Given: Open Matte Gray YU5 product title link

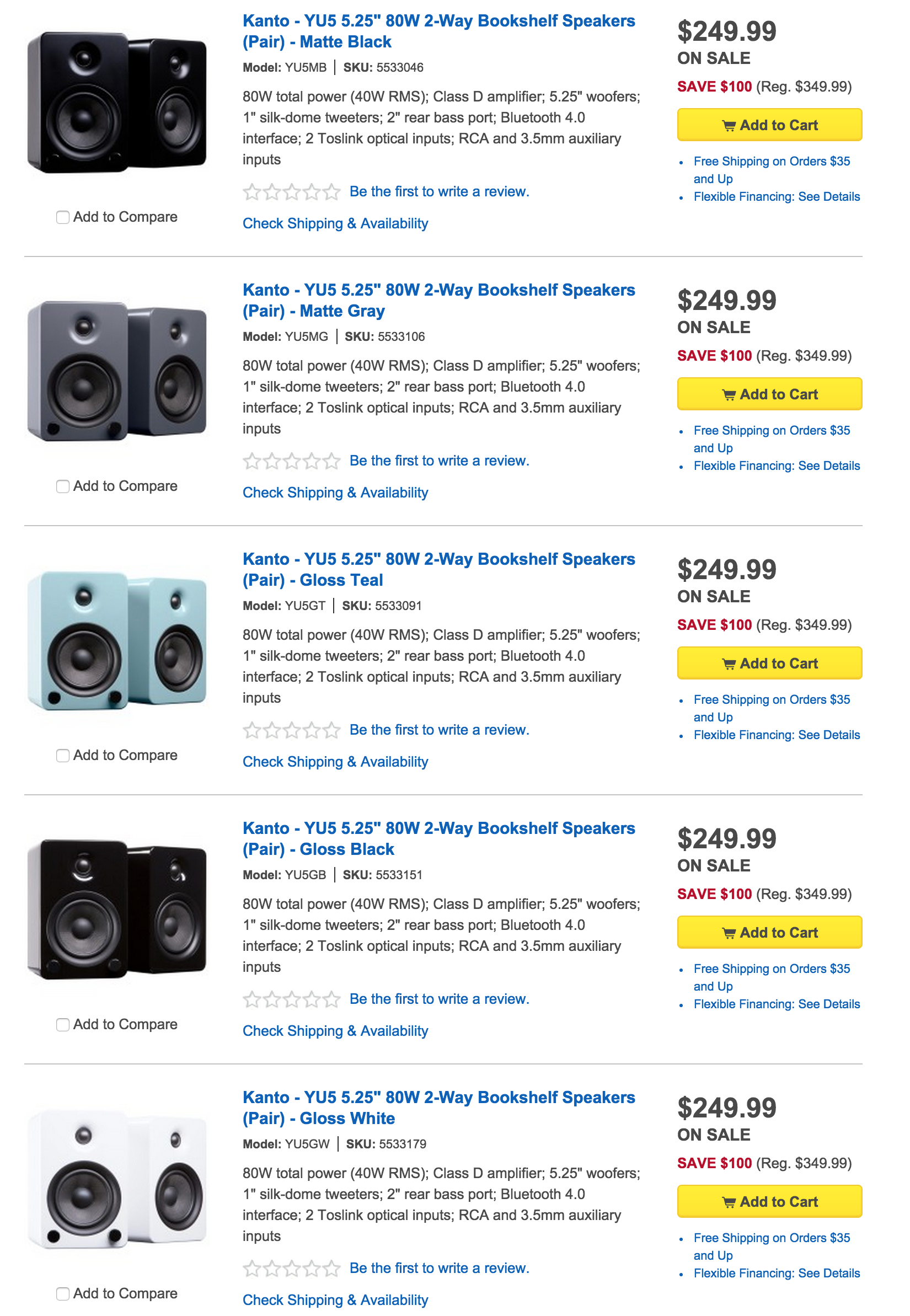Looking at the screenshot, I should point(438,301).
